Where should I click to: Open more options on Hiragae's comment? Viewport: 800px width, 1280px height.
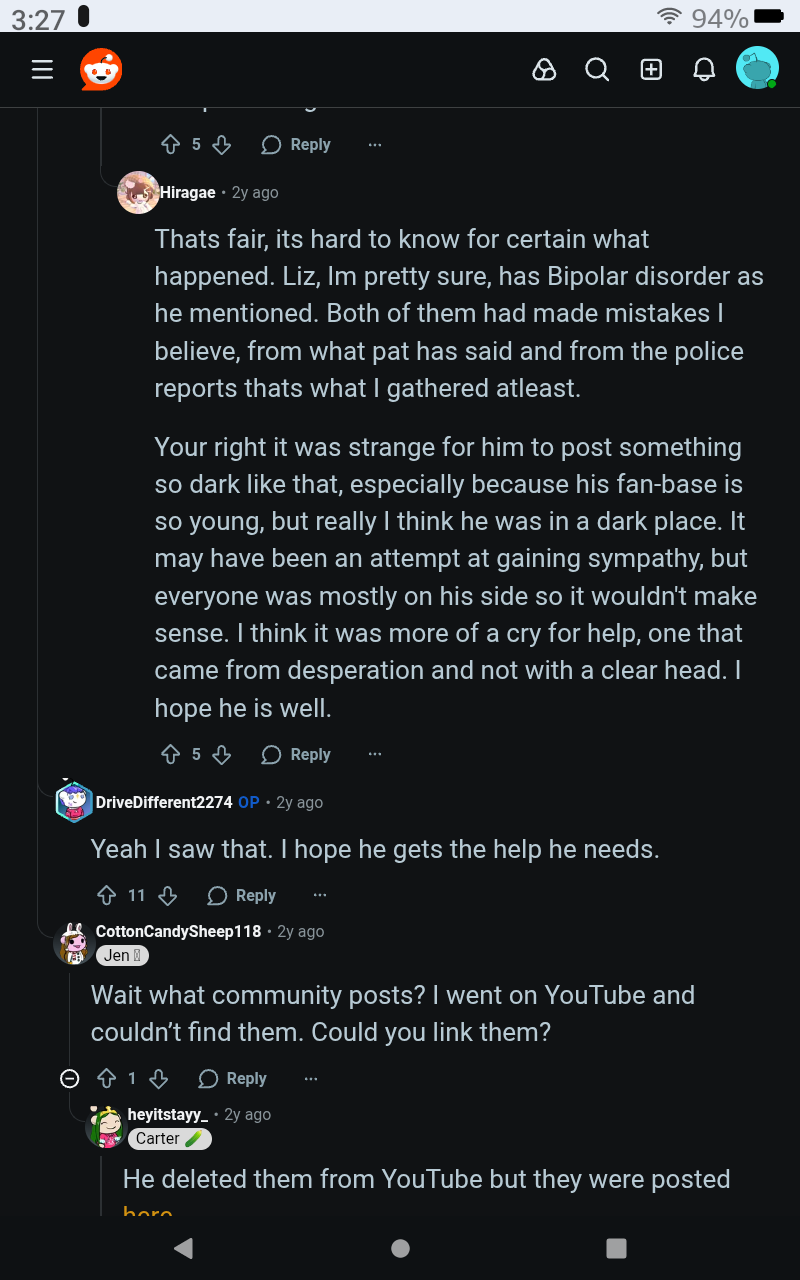(374, 754)
